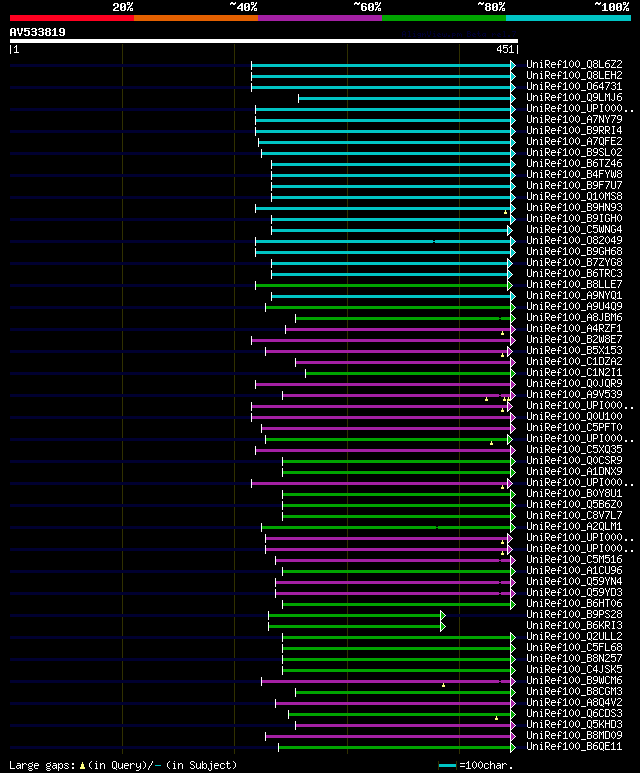Click the UniRef100_B9F7U7 label

(x=574, y=185)
